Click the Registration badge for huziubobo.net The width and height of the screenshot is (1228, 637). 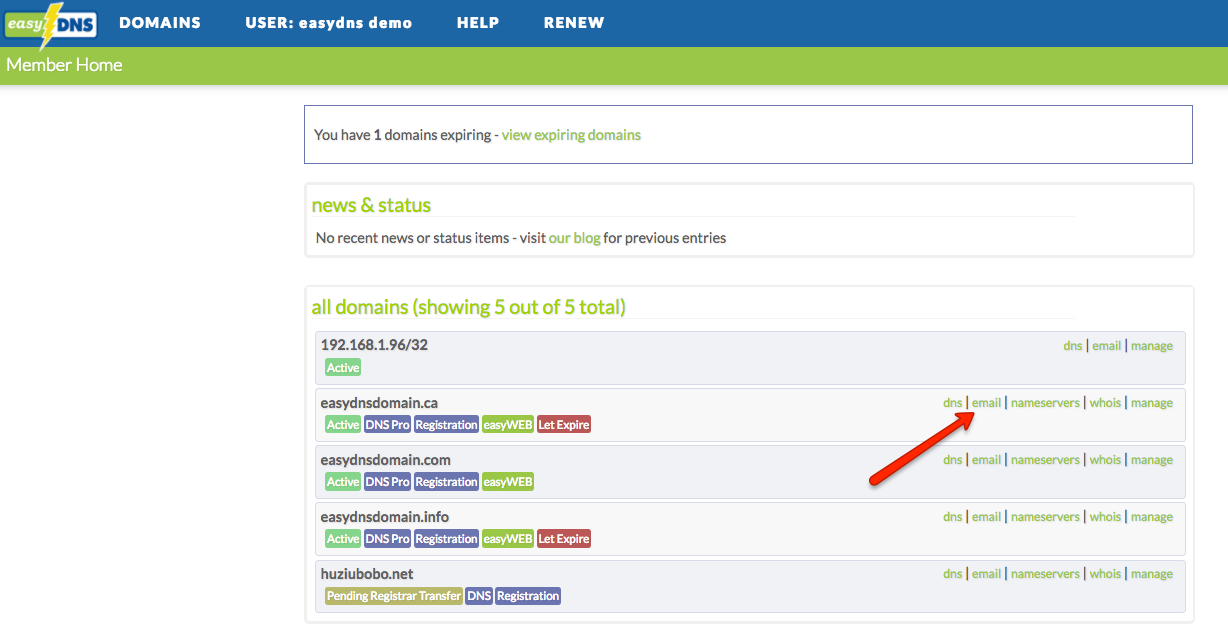528,596
